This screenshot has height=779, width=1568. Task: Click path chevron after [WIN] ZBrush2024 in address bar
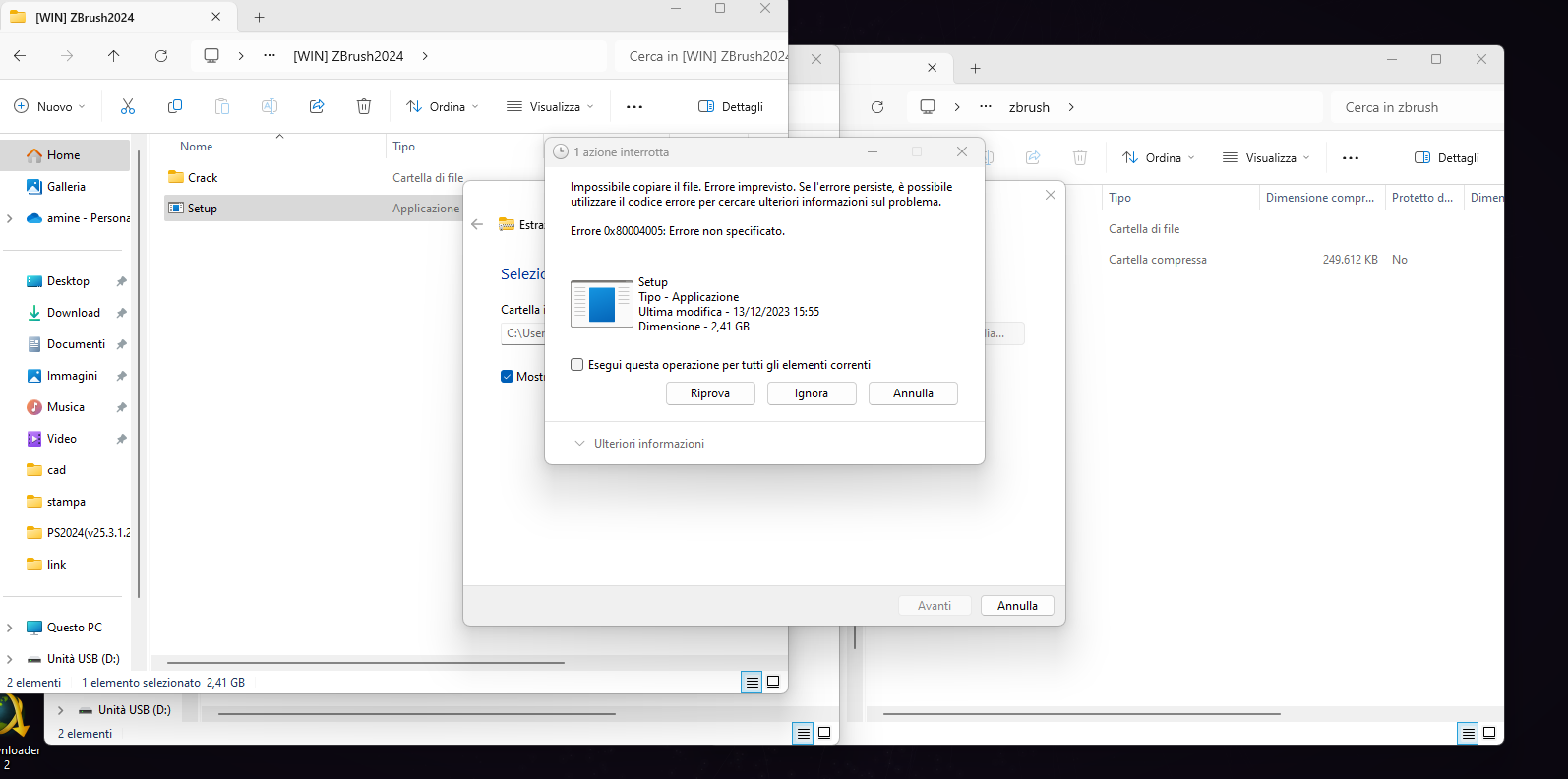click(425, 56)
